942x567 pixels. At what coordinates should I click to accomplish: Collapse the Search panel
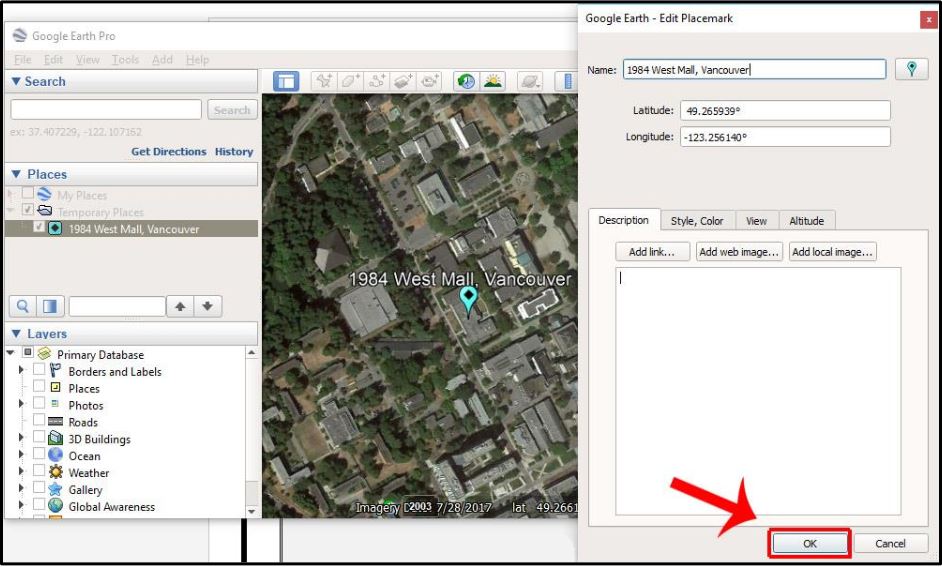16,81
